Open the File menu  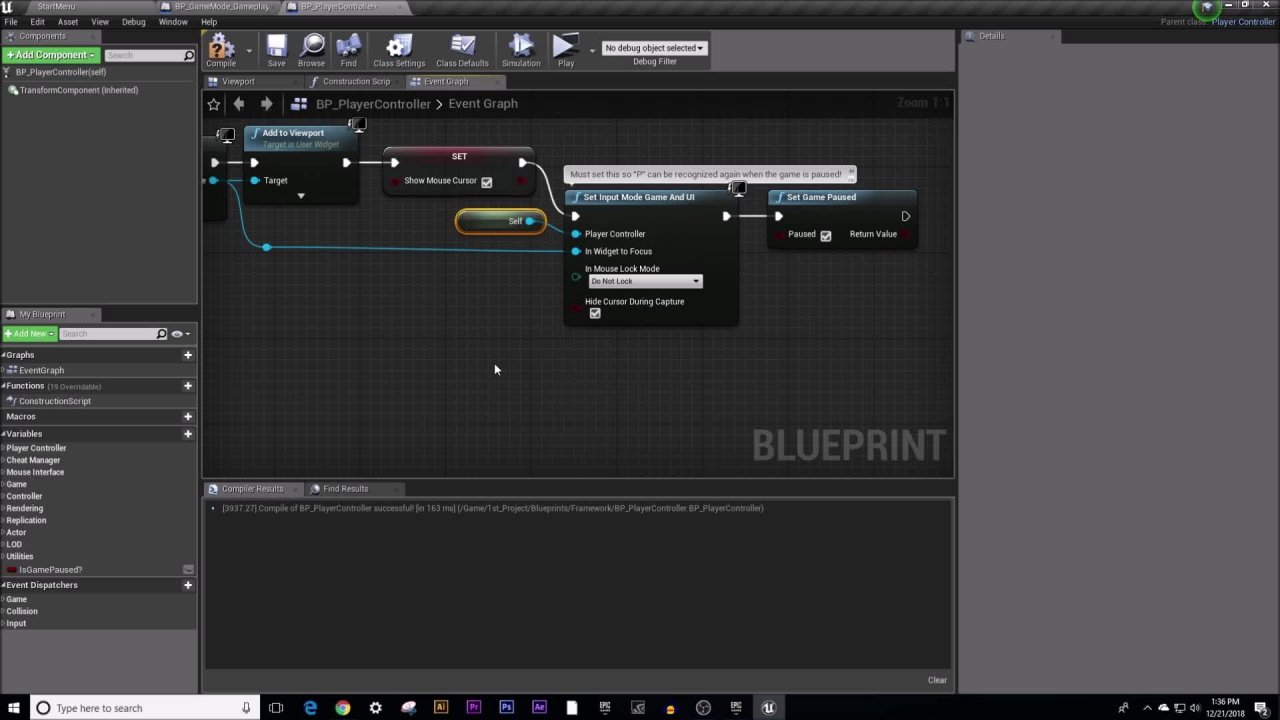point(11,22)
